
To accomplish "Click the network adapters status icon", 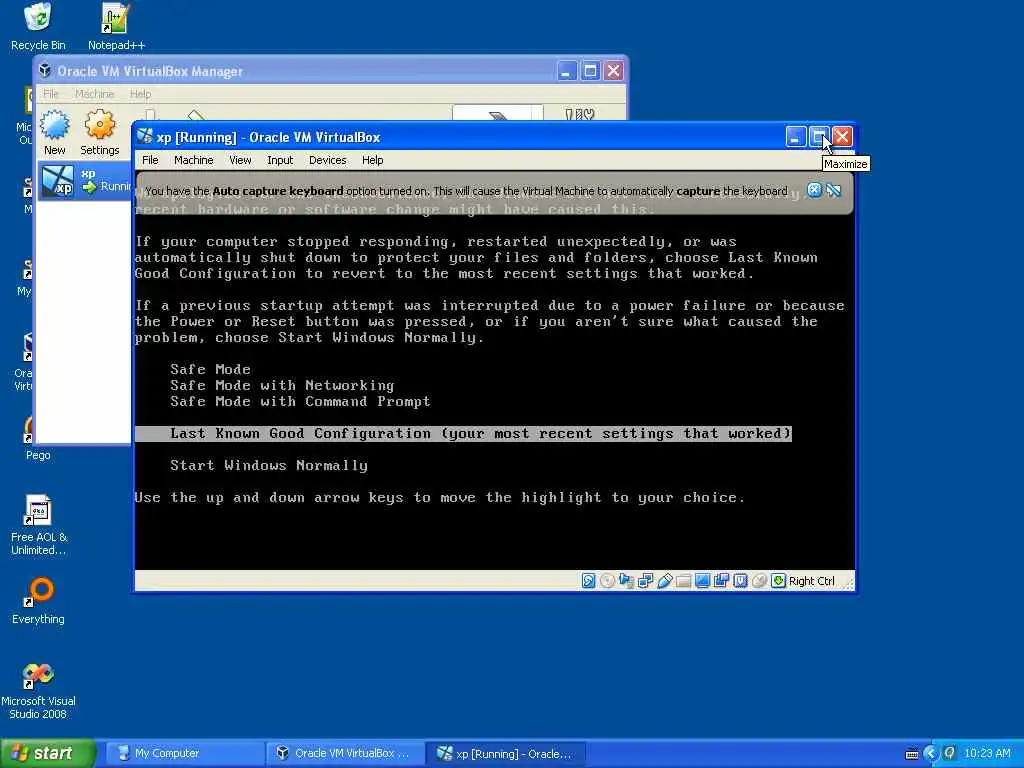I will [645, 581].
